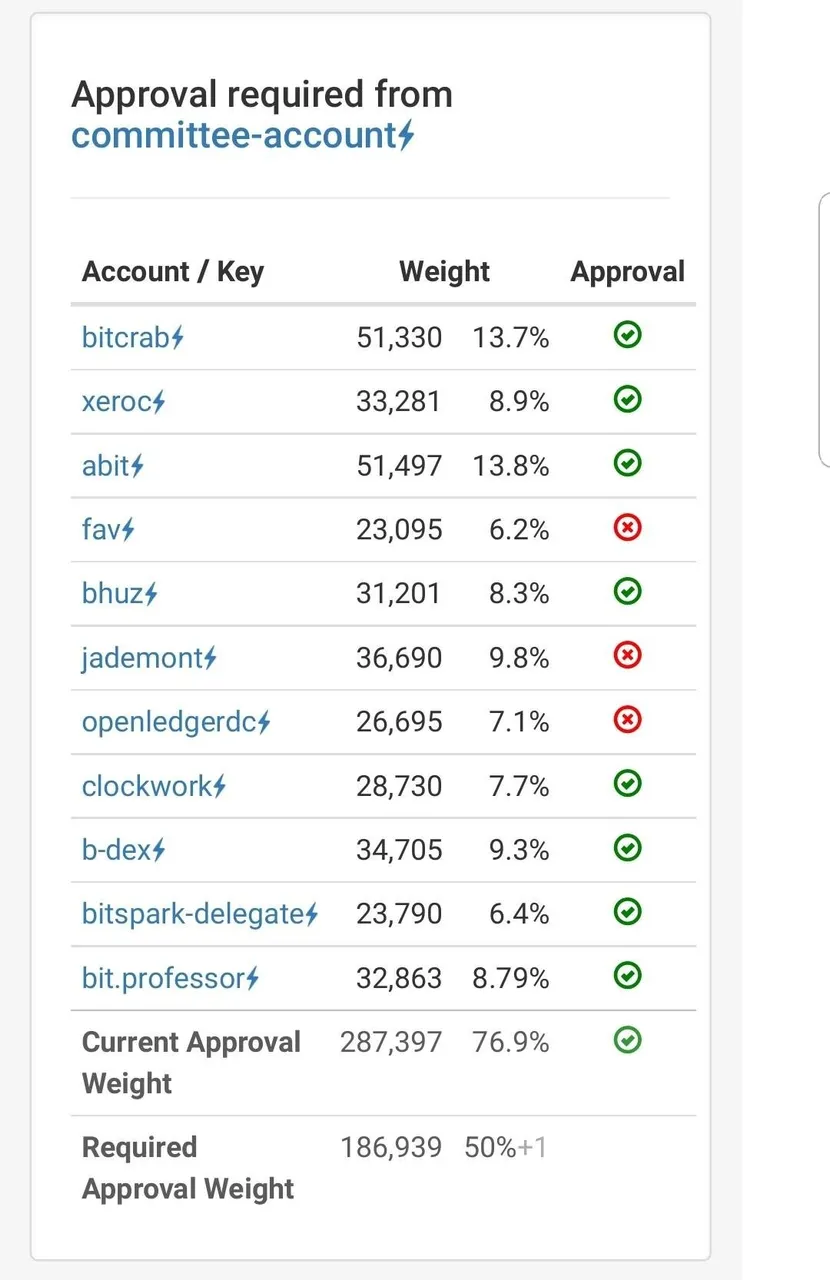Image resolution: width=830 pixels, height=1280 pixels.
Task: Click the Current Approval Weight green check
Action: (627, 1041)
